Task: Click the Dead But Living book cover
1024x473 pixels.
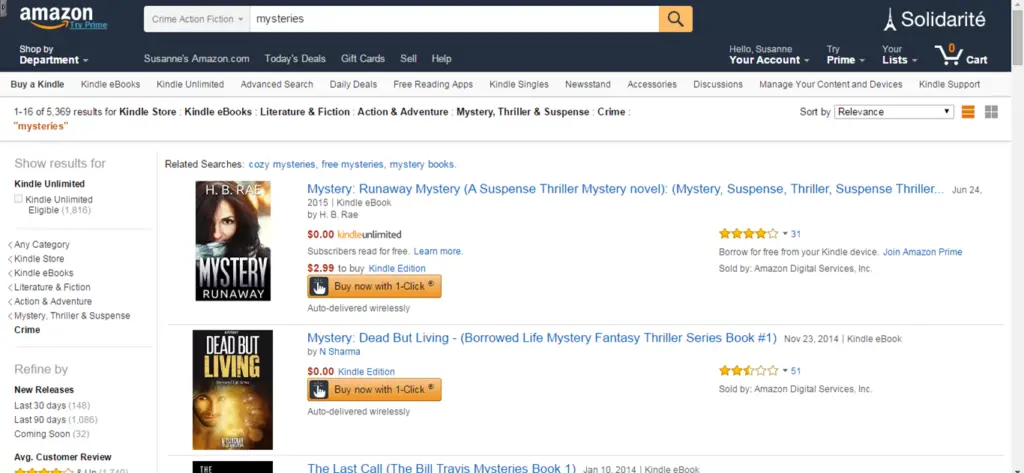Action: (x=232, y=390)
